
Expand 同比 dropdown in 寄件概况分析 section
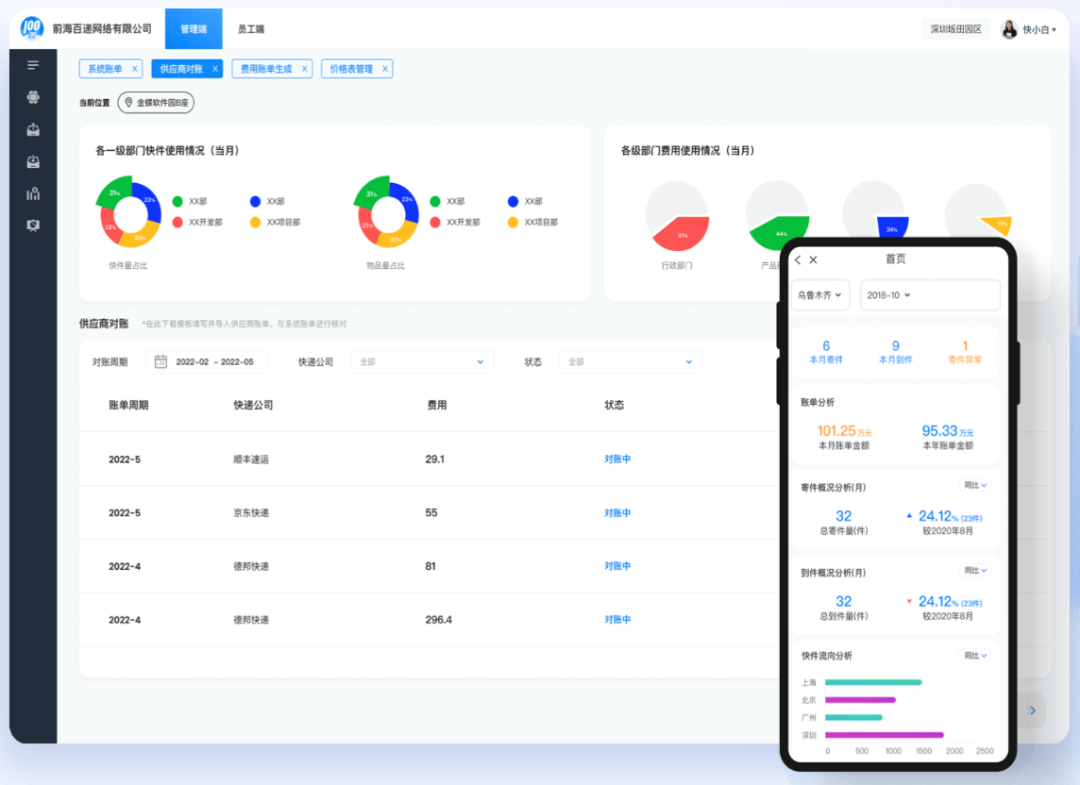[975, 485]
